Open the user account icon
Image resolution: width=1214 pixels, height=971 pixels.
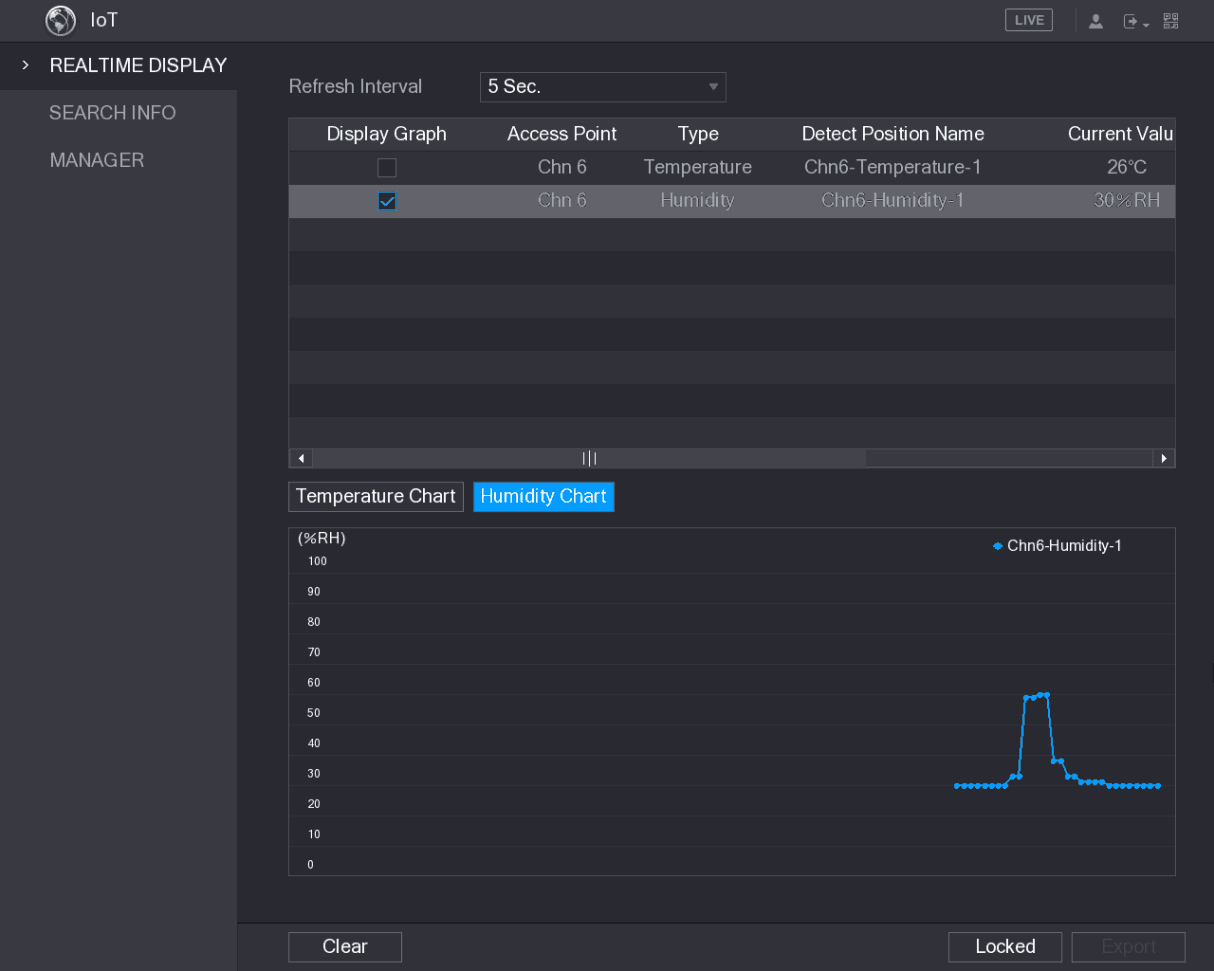1096,21
